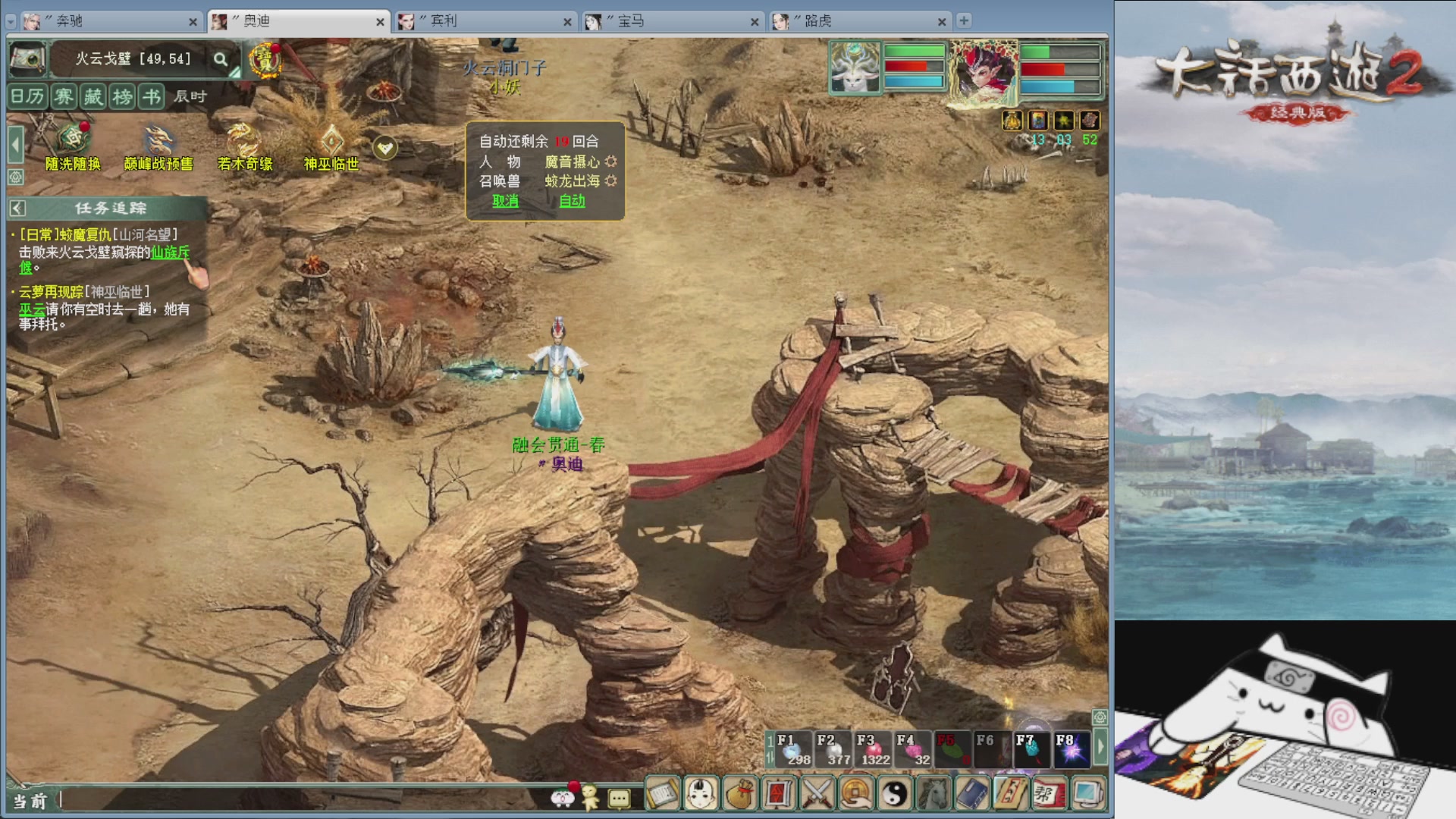
Task: Open the coin-in-hand trade icon
Action: pos(856,794)
